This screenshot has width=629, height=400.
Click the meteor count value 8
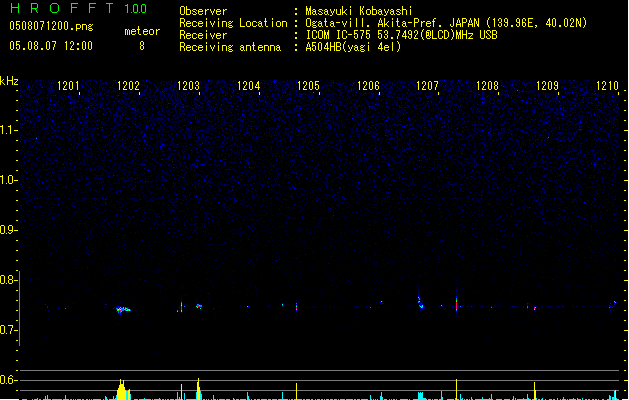142,46
